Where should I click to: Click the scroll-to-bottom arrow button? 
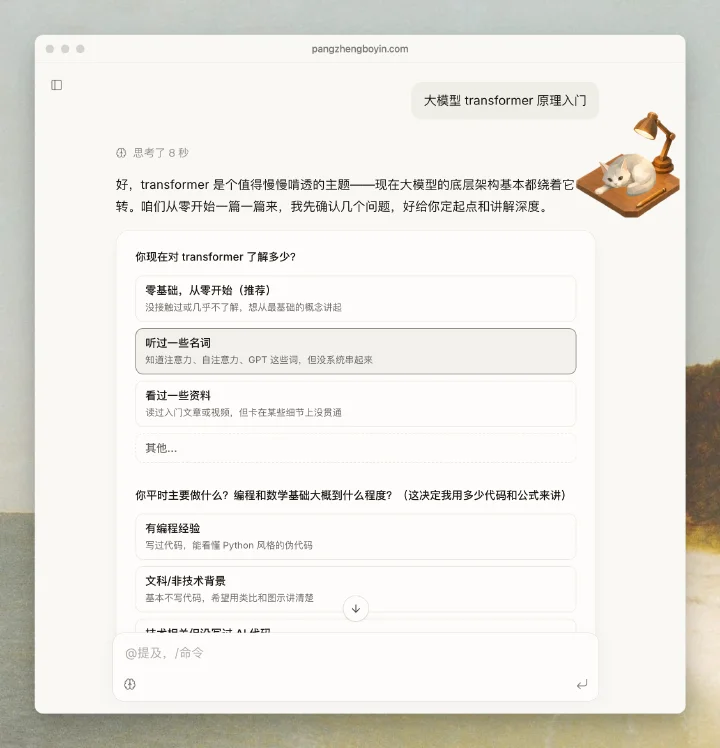tap(355, 608)
